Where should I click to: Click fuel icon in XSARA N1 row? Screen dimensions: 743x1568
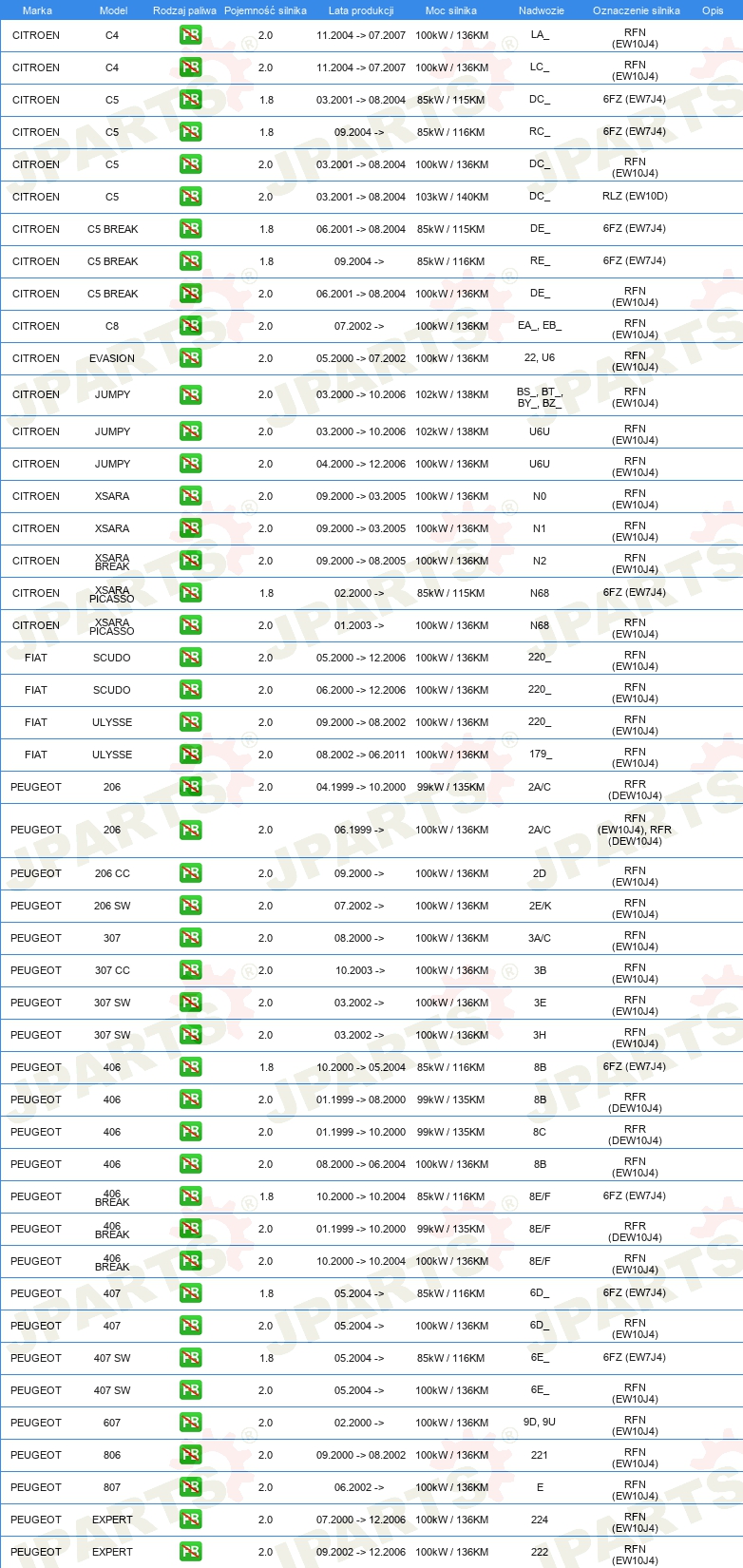191,528
